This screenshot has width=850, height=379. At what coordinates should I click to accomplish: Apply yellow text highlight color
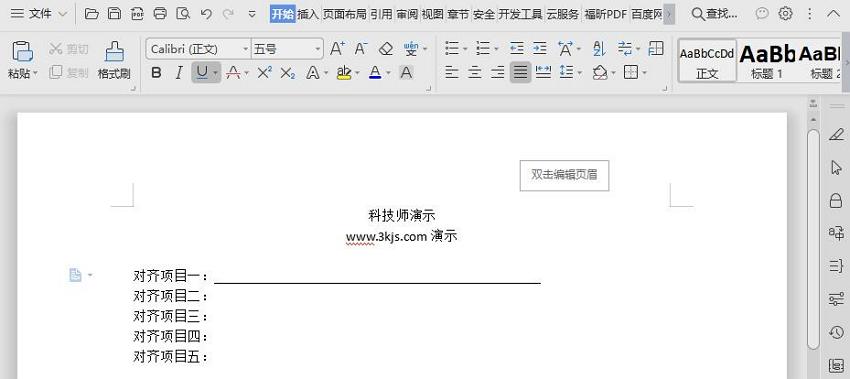(x=344, y=73)
